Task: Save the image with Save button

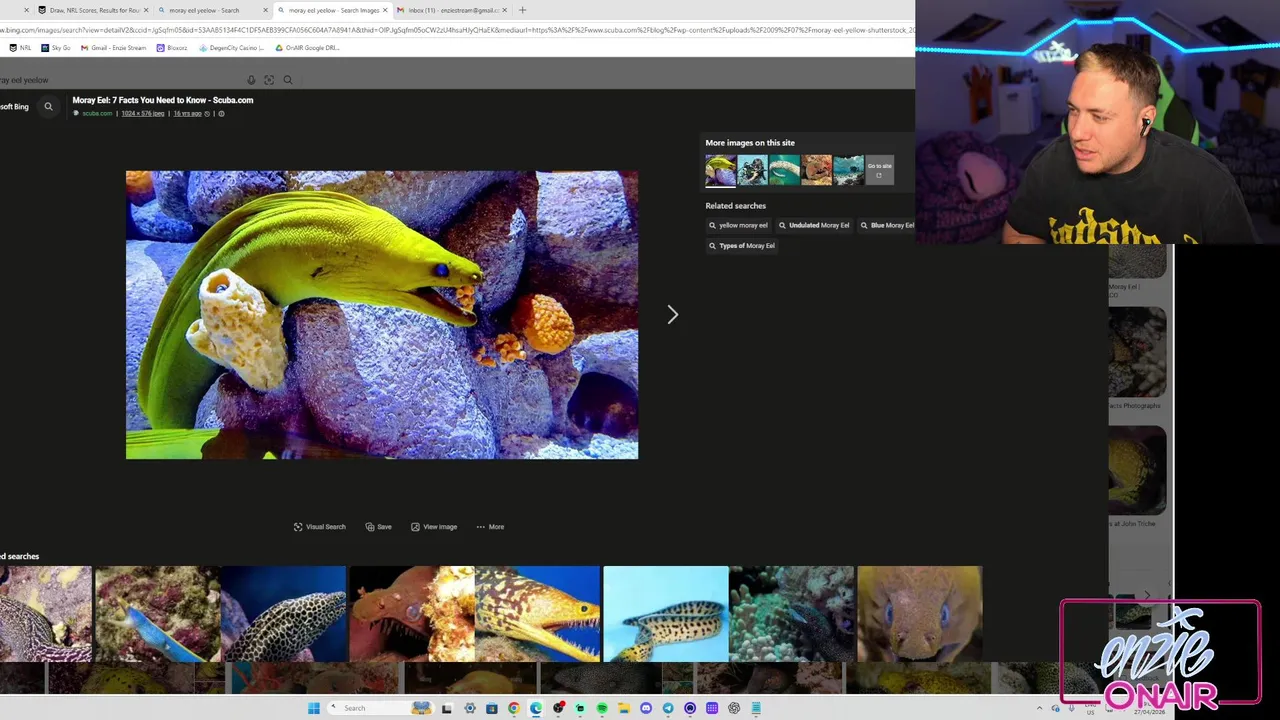Action: (x=378, y=527)
